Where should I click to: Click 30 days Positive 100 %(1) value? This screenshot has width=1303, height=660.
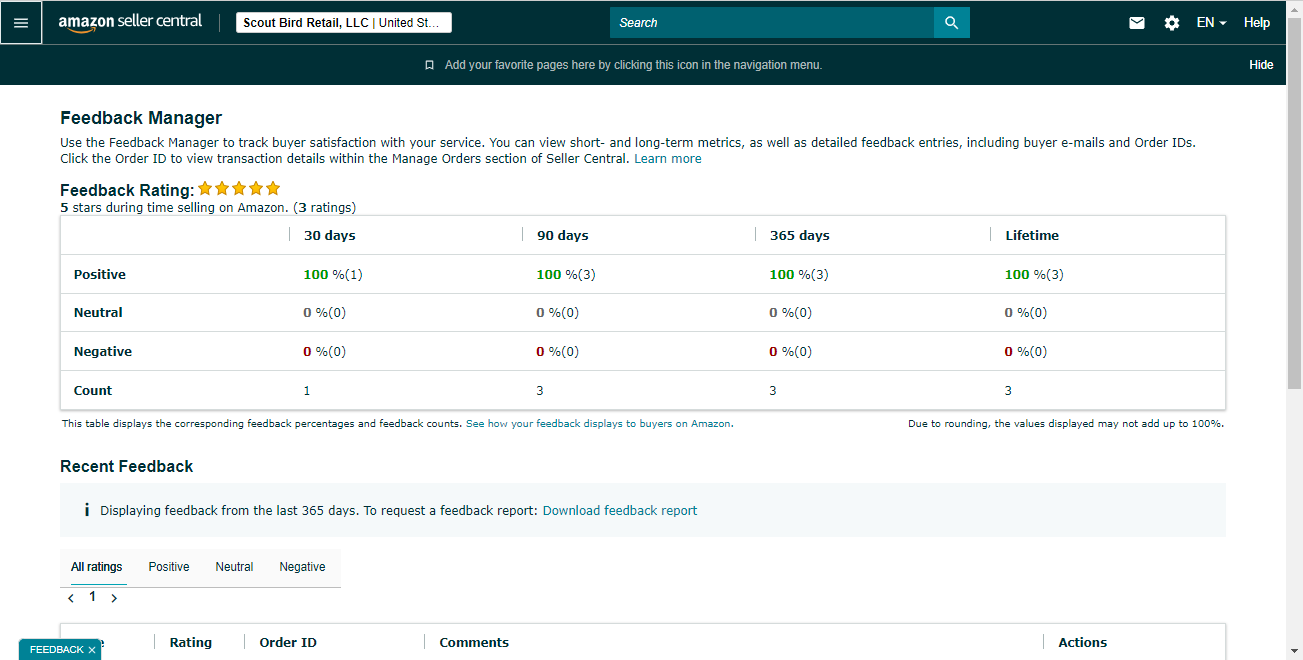[333, 275]
